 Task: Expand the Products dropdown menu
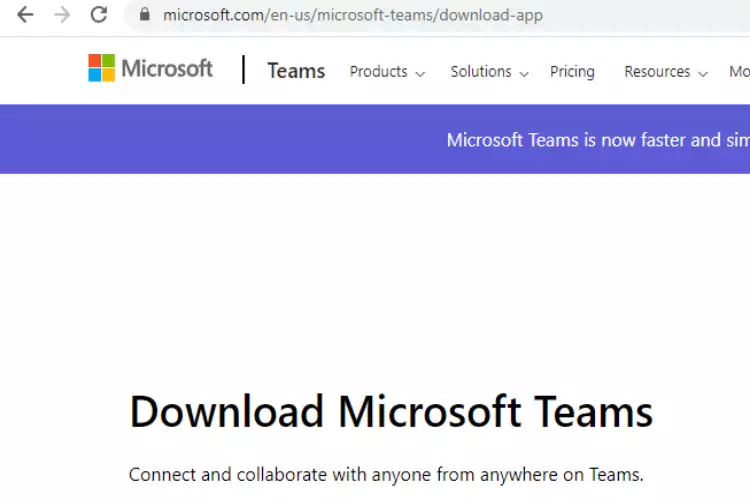(387, 72)
